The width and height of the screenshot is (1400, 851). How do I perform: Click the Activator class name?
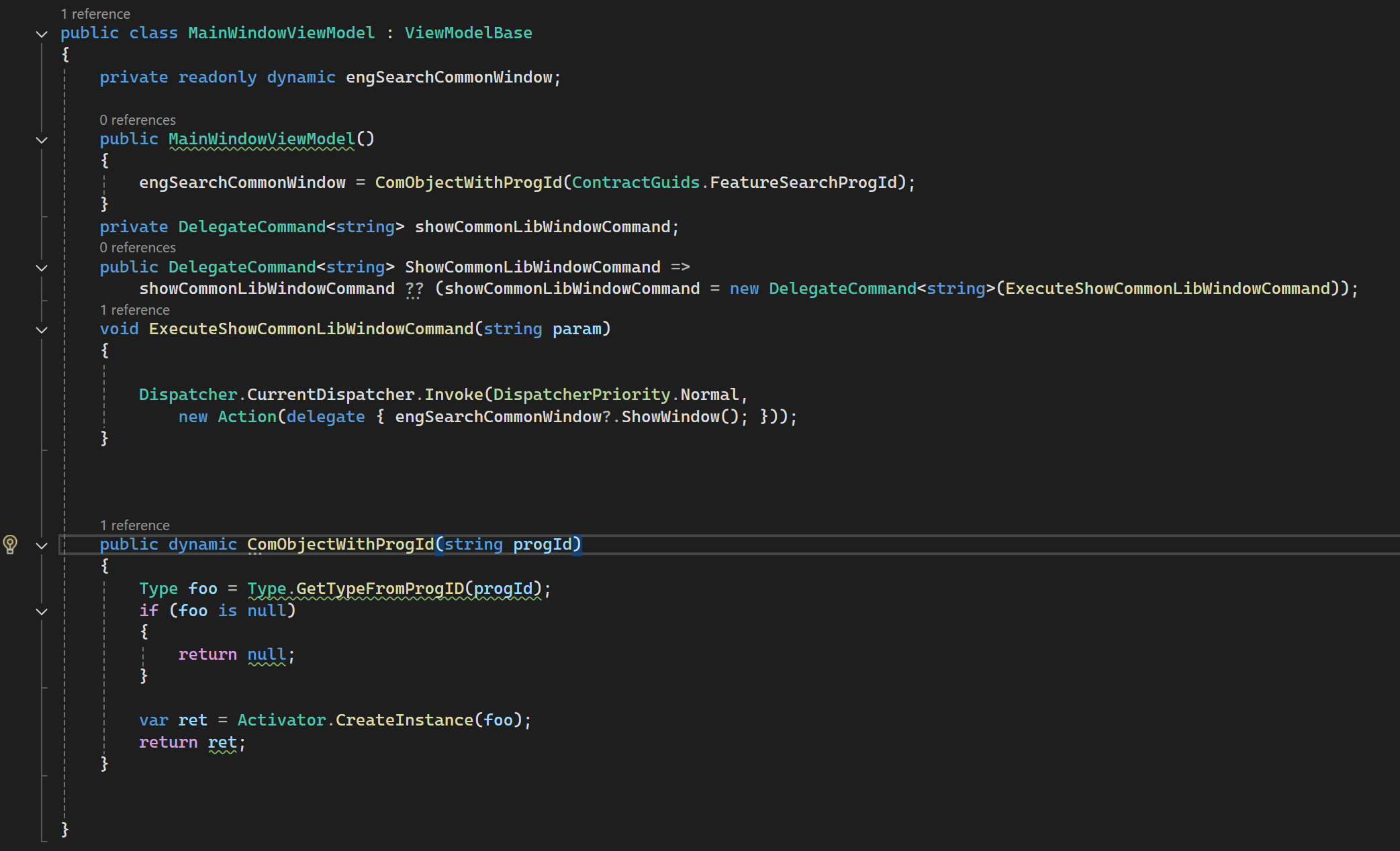click(281, 720)
